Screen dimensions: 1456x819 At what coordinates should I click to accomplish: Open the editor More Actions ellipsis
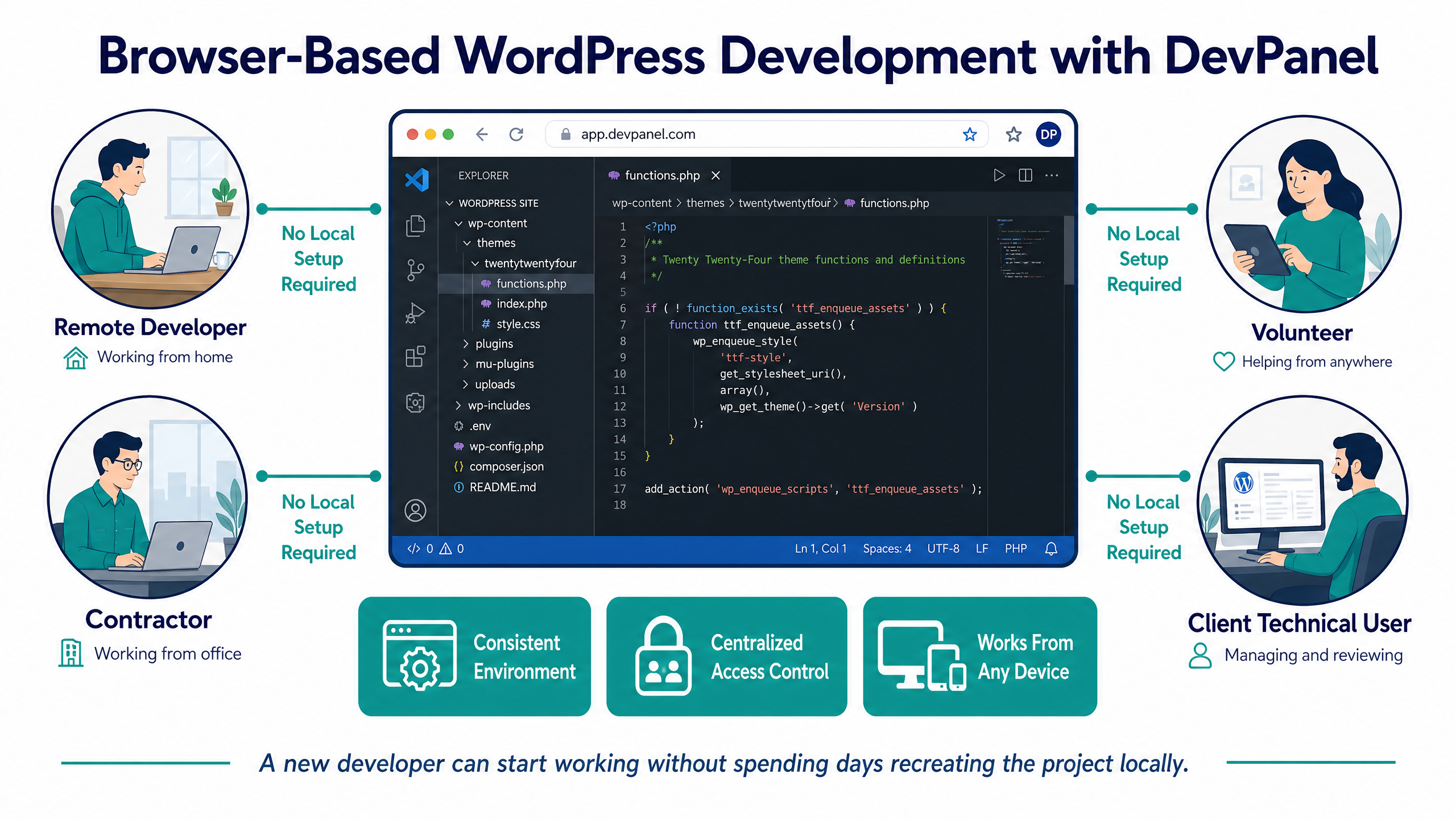[x=1052, y=175]
